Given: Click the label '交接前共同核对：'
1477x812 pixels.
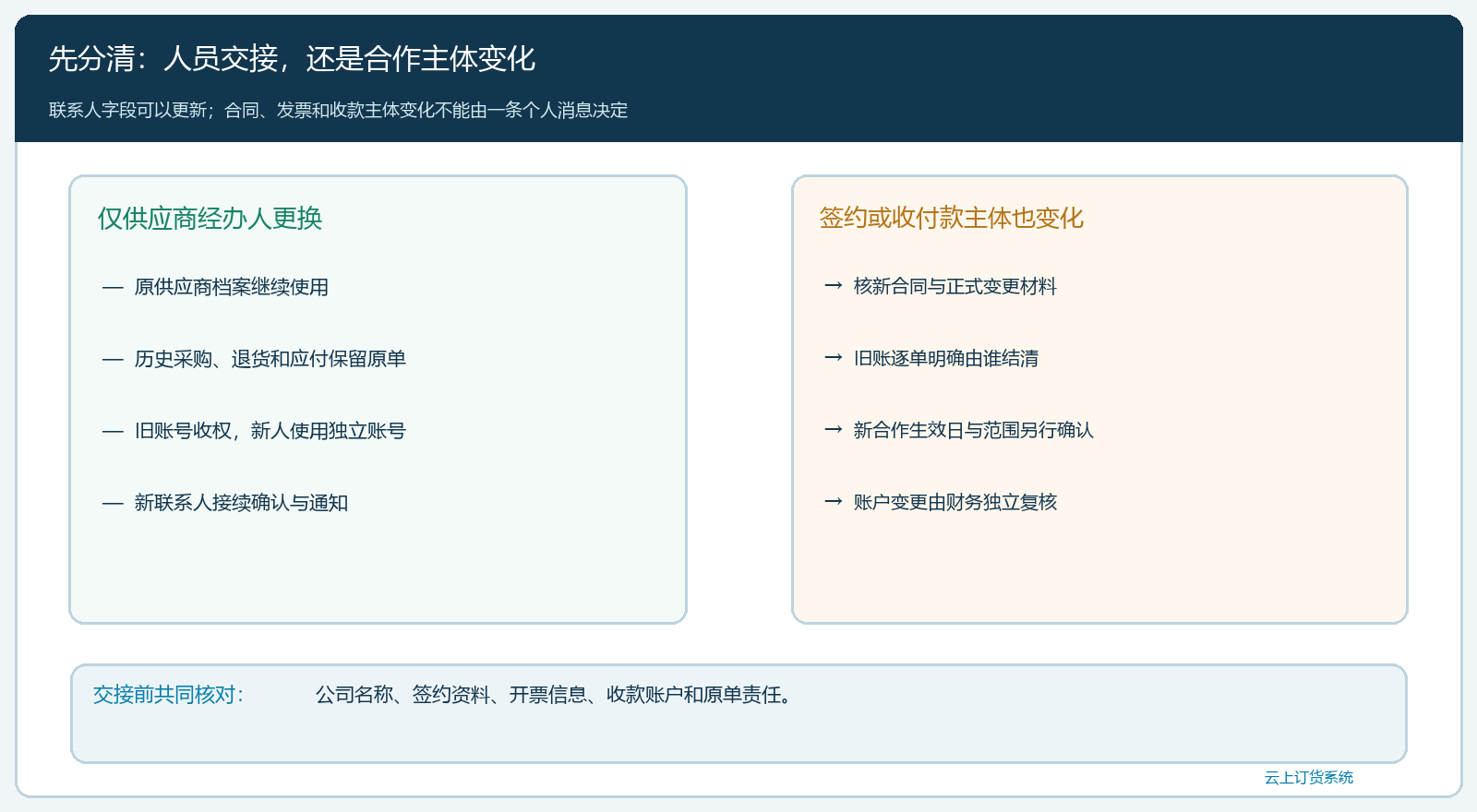Looking at the screenshot, I should click(x=168, y=695).
